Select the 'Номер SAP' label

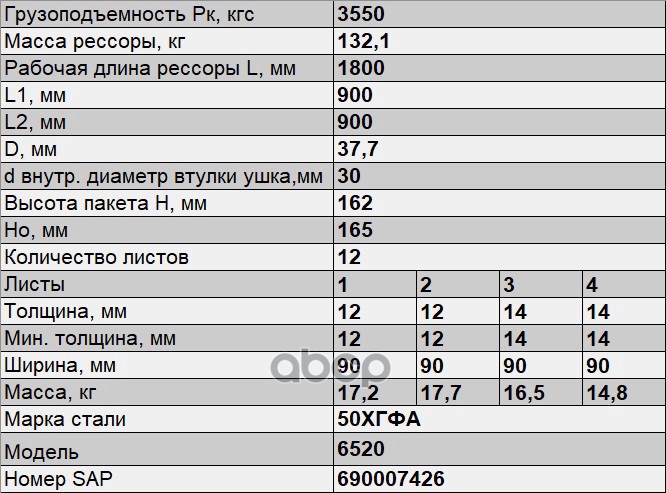[58, 479]
